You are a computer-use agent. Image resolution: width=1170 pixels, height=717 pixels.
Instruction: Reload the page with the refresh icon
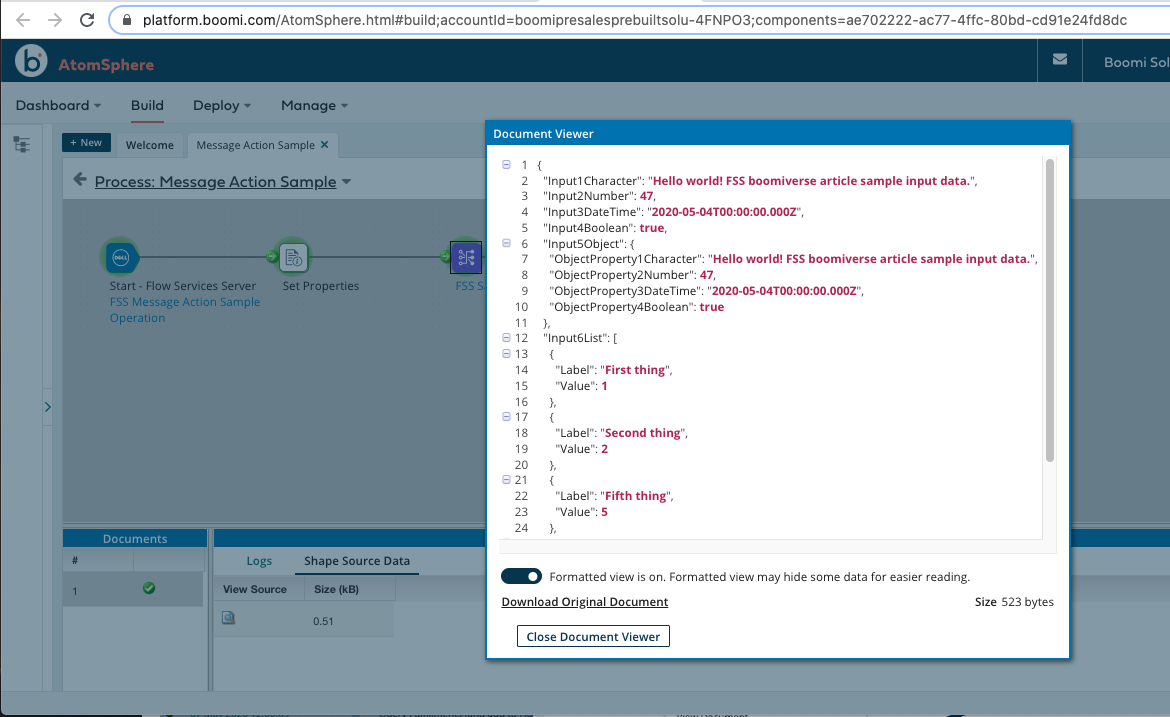(87, 20)
